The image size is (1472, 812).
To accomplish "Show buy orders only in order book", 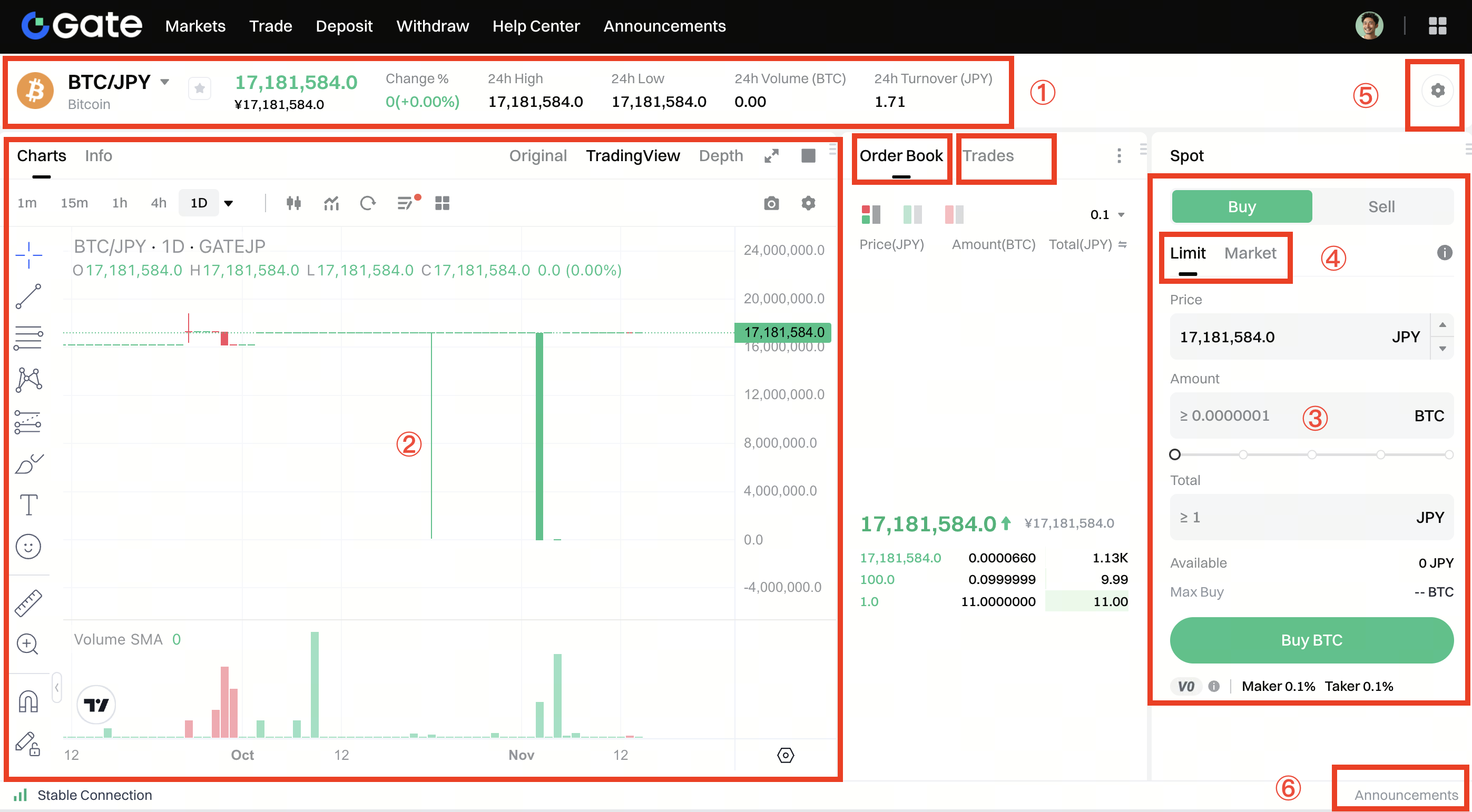I will pos(912,215).
